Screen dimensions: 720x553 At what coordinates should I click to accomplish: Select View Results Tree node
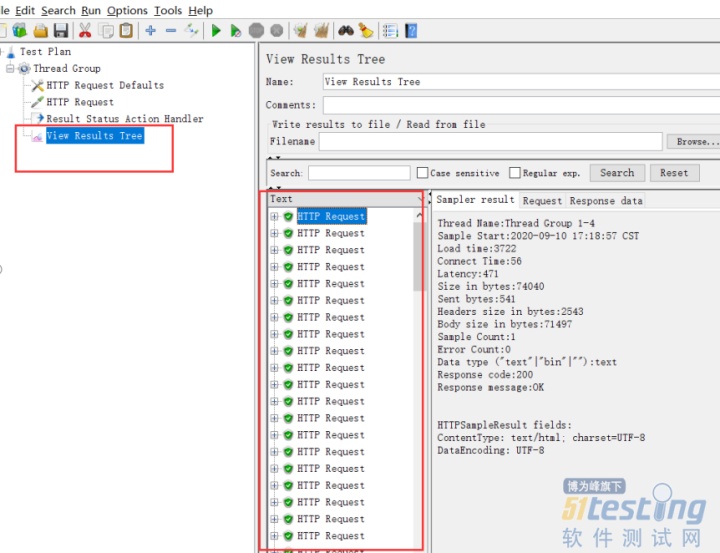(x=95, y=136)
